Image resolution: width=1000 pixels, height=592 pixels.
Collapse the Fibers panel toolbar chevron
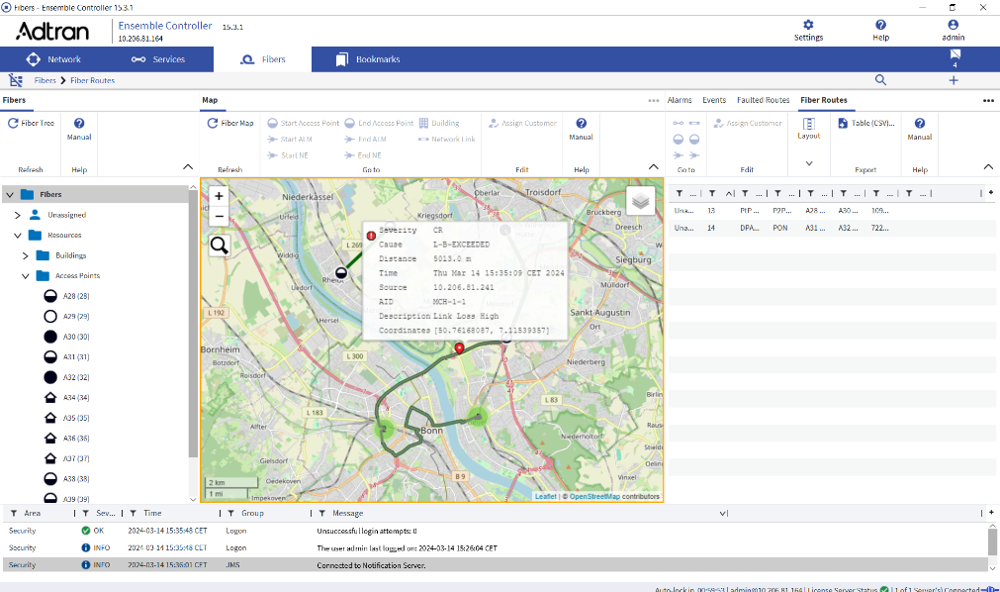[x=188, y=166]
